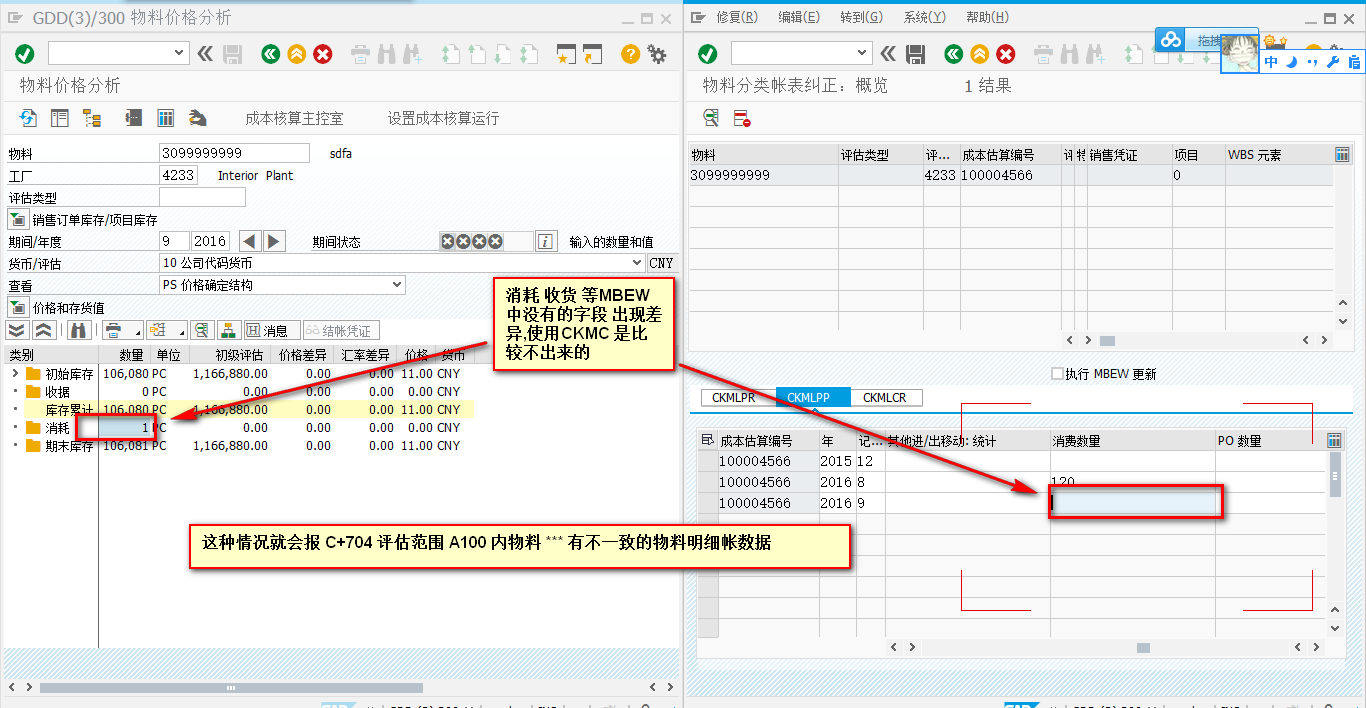The height and width of the screenshot is (708, 1366).
Task: Click the colored hierarchy structure icon near 消息
Action: click(229, 329)
